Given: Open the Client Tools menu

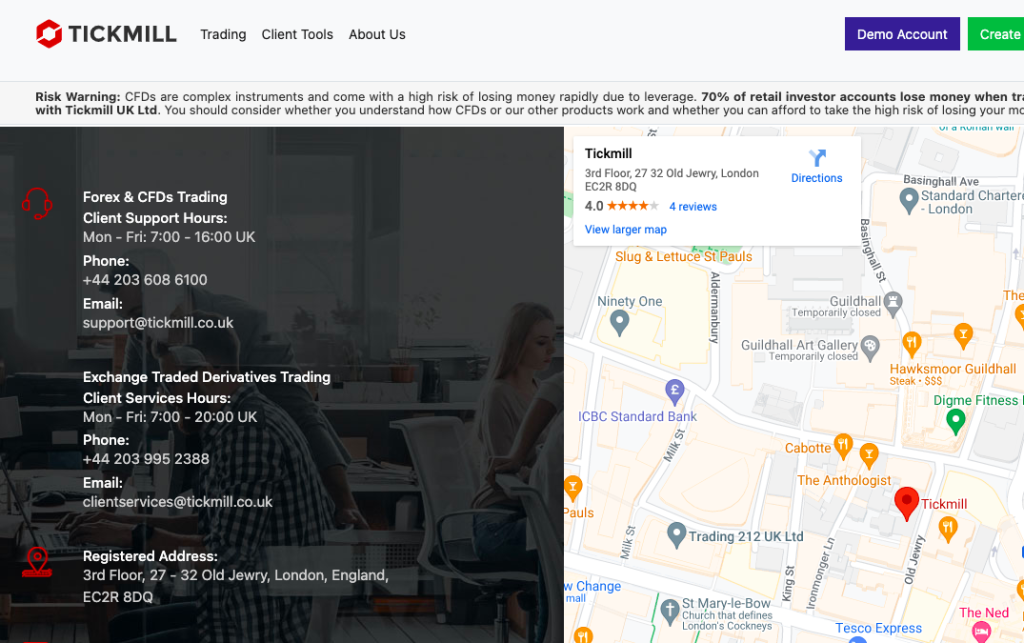Looking at the screenshot, I should (297, 34).
